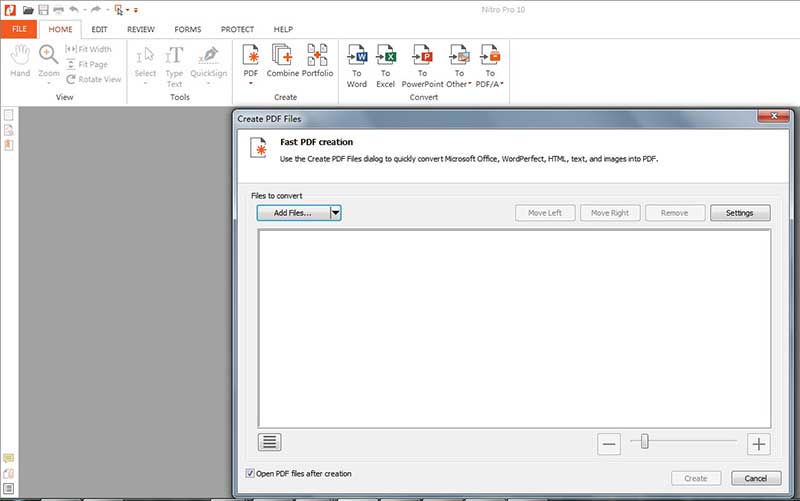
Task: Choose Fit Page view
Action: coord(87,64)
